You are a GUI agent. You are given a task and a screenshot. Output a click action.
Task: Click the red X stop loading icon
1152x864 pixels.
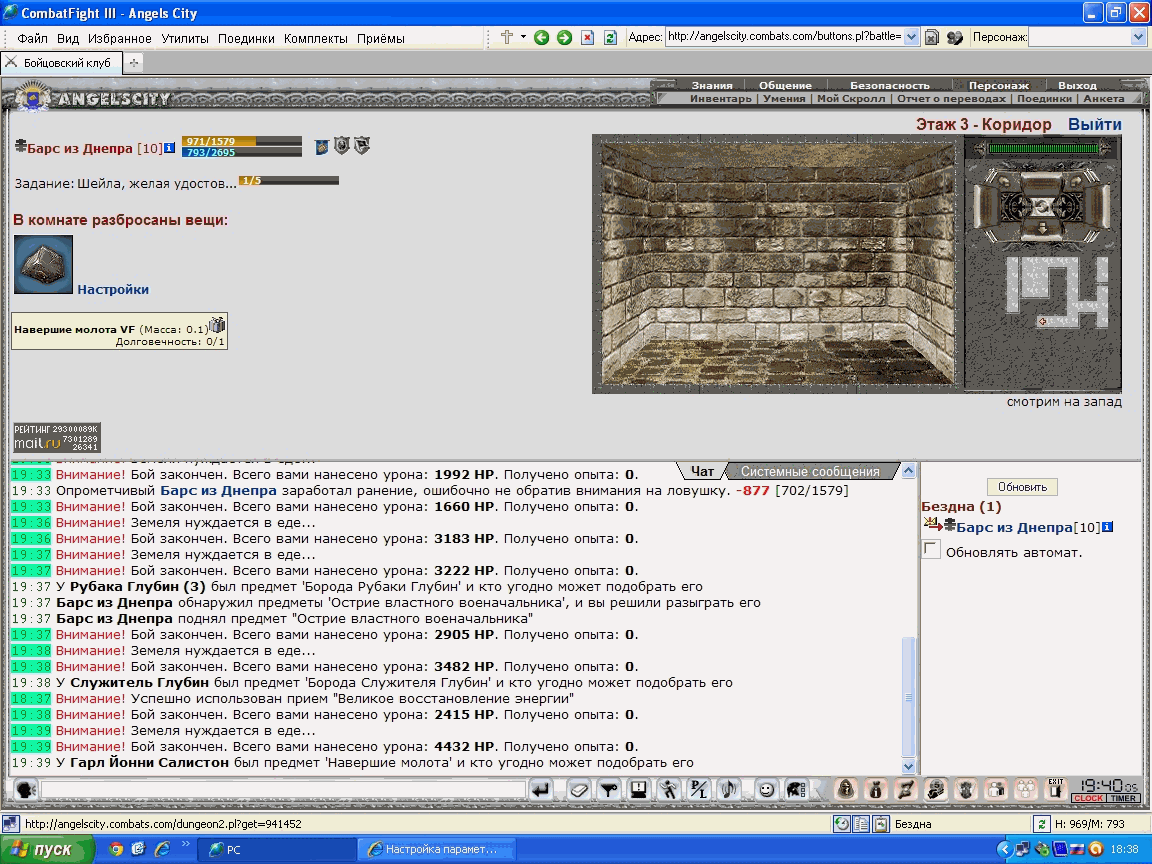[x=587, y=37]
